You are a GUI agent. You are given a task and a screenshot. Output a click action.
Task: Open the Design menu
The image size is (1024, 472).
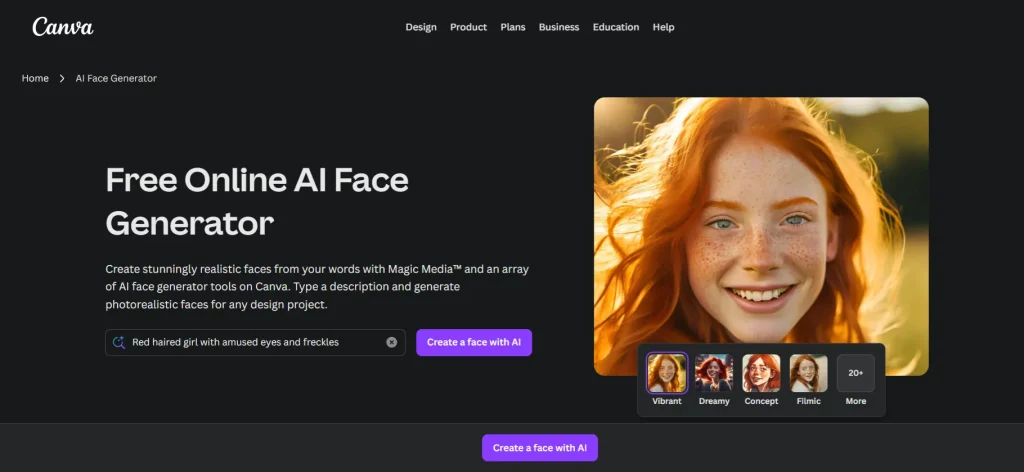421,27
